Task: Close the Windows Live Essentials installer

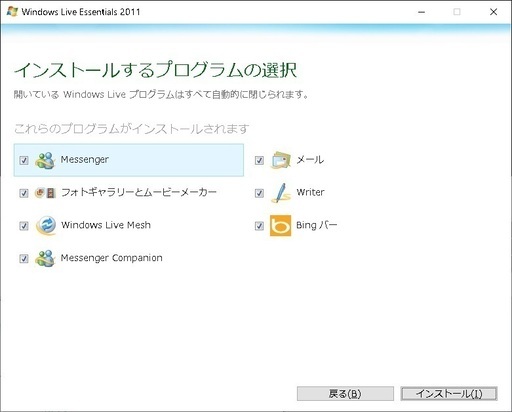Action: (494, 12)
